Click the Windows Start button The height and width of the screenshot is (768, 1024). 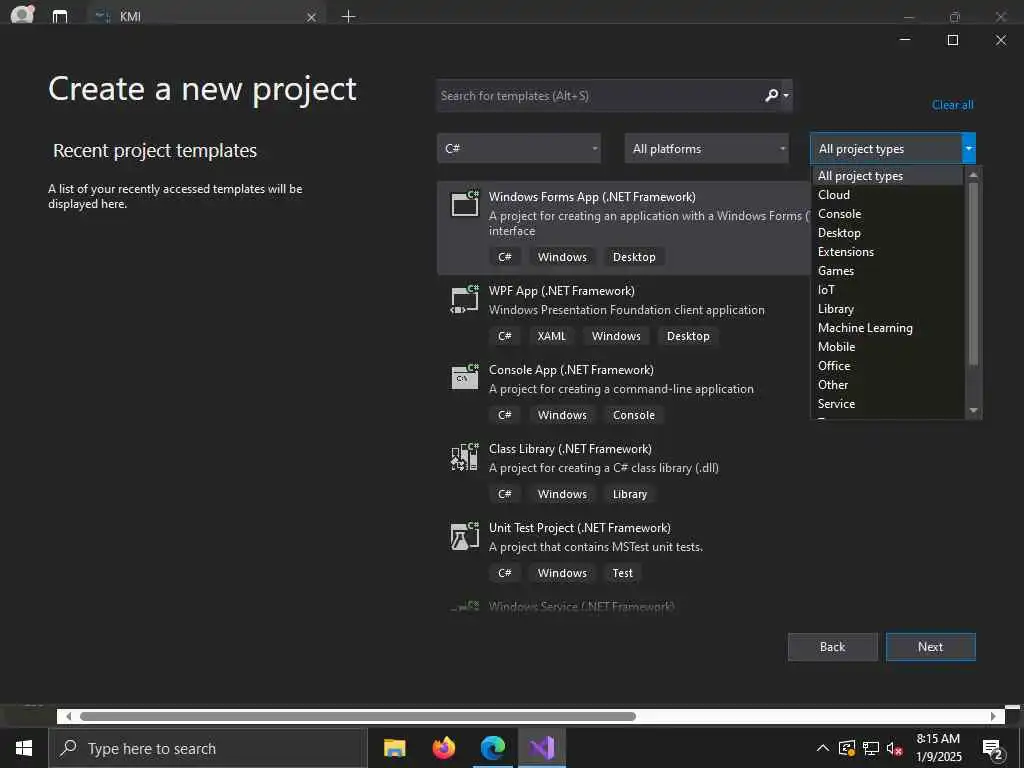tap(24, 748)
